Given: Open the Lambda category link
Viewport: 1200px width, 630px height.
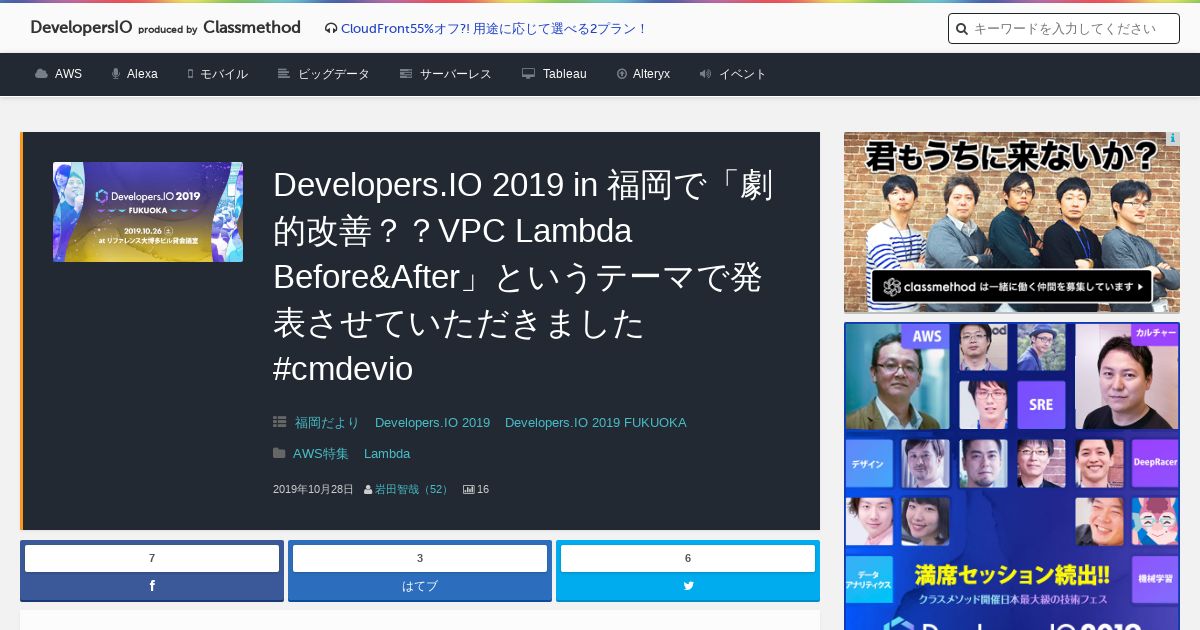Looking at the screenshot, I should [387, 454].
